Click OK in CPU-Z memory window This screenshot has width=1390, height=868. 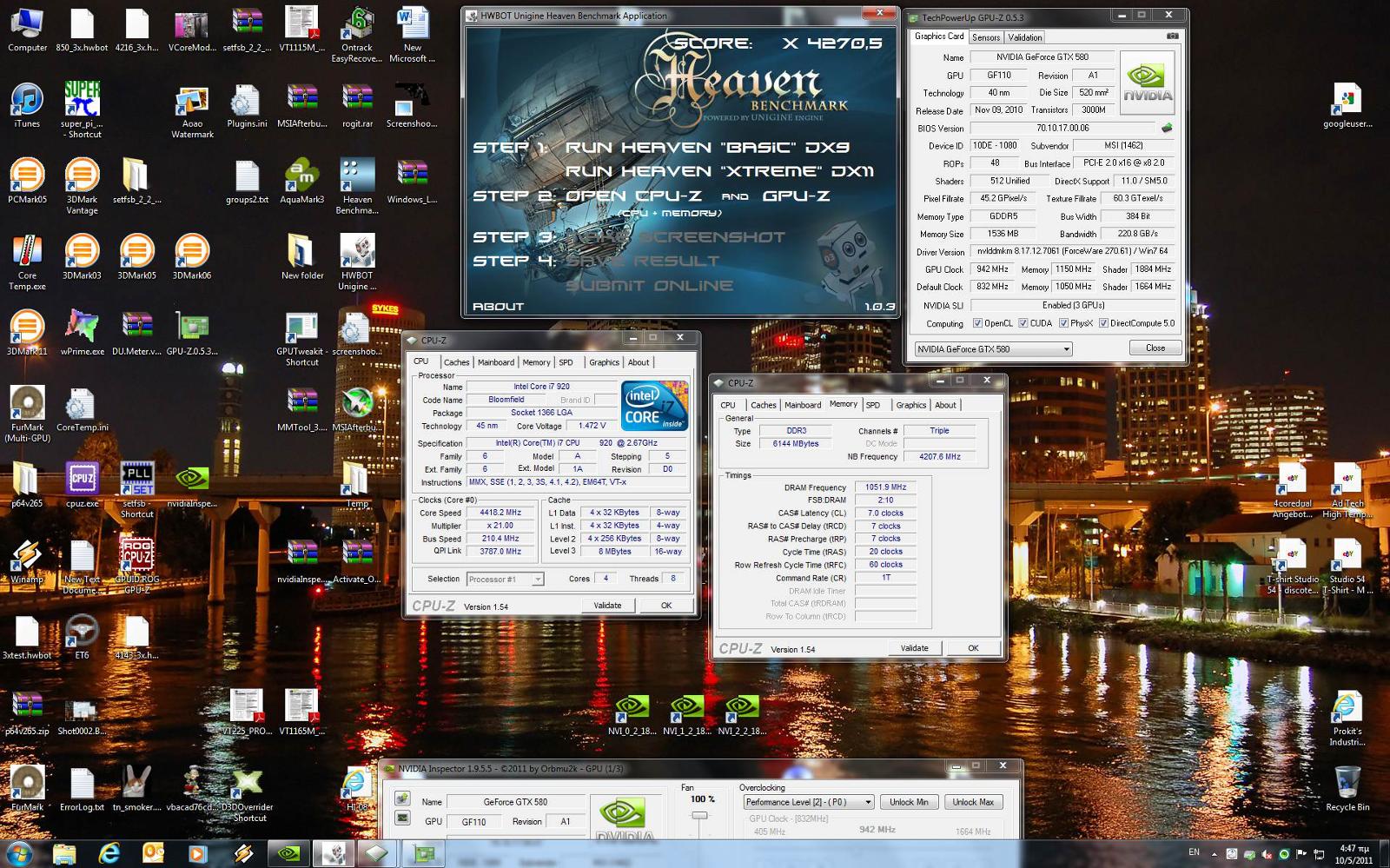coord(973,648)
